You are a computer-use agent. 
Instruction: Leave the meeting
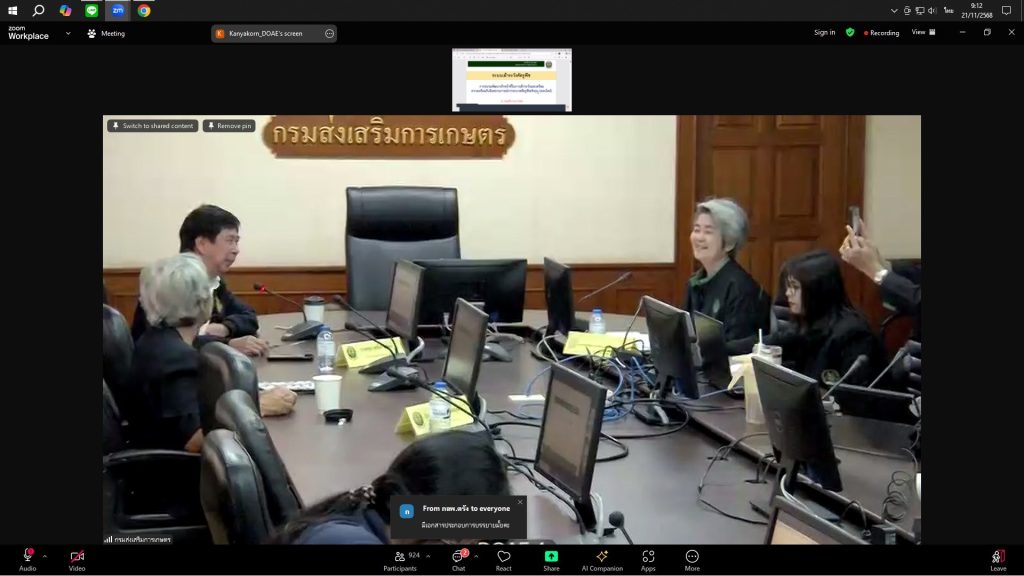[x=998, y=557]
